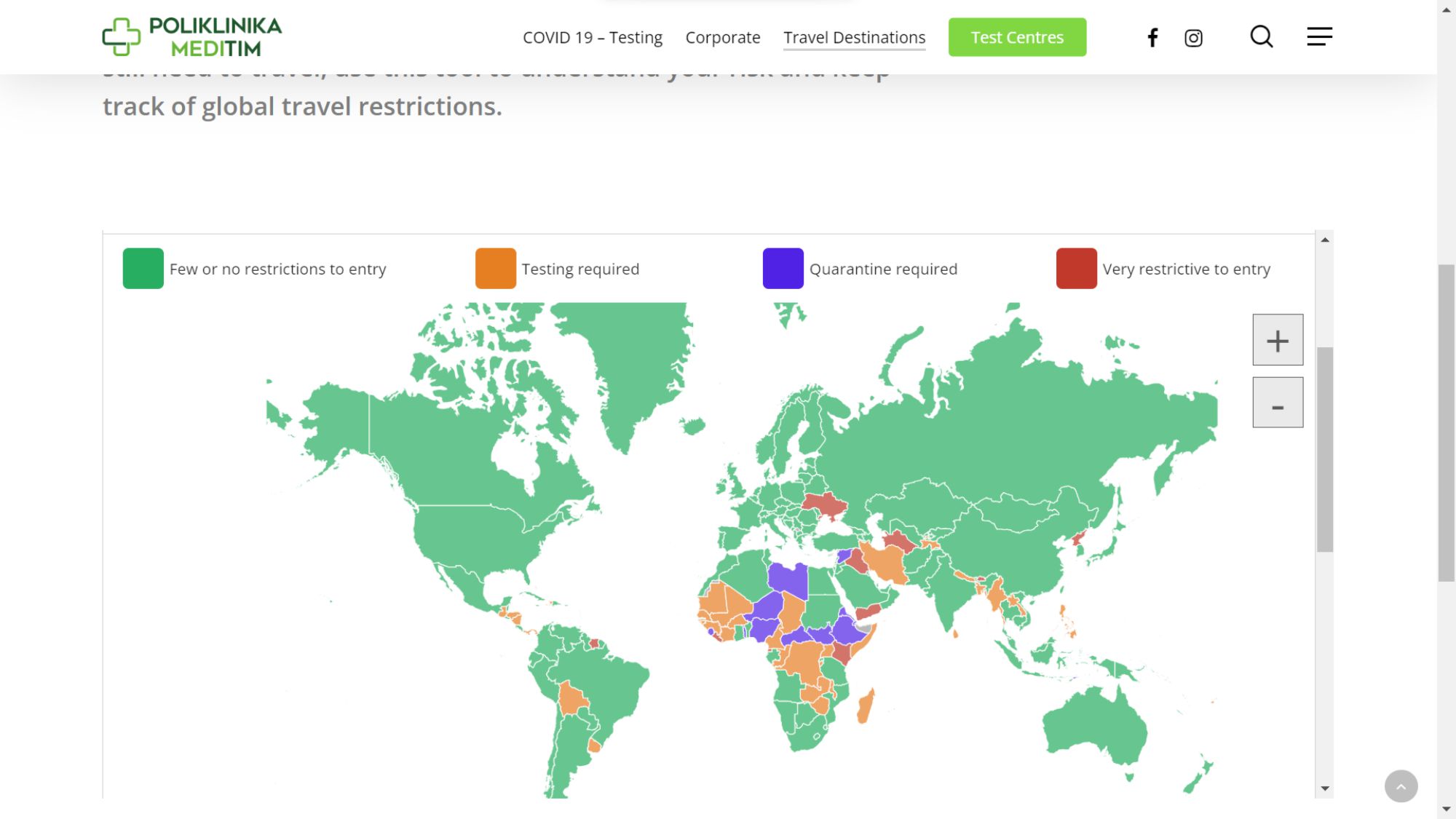The height and width of the screenshot is (819, 1456).
Task: Open COVID 19 – Testing menu
Action: (592, 38)
